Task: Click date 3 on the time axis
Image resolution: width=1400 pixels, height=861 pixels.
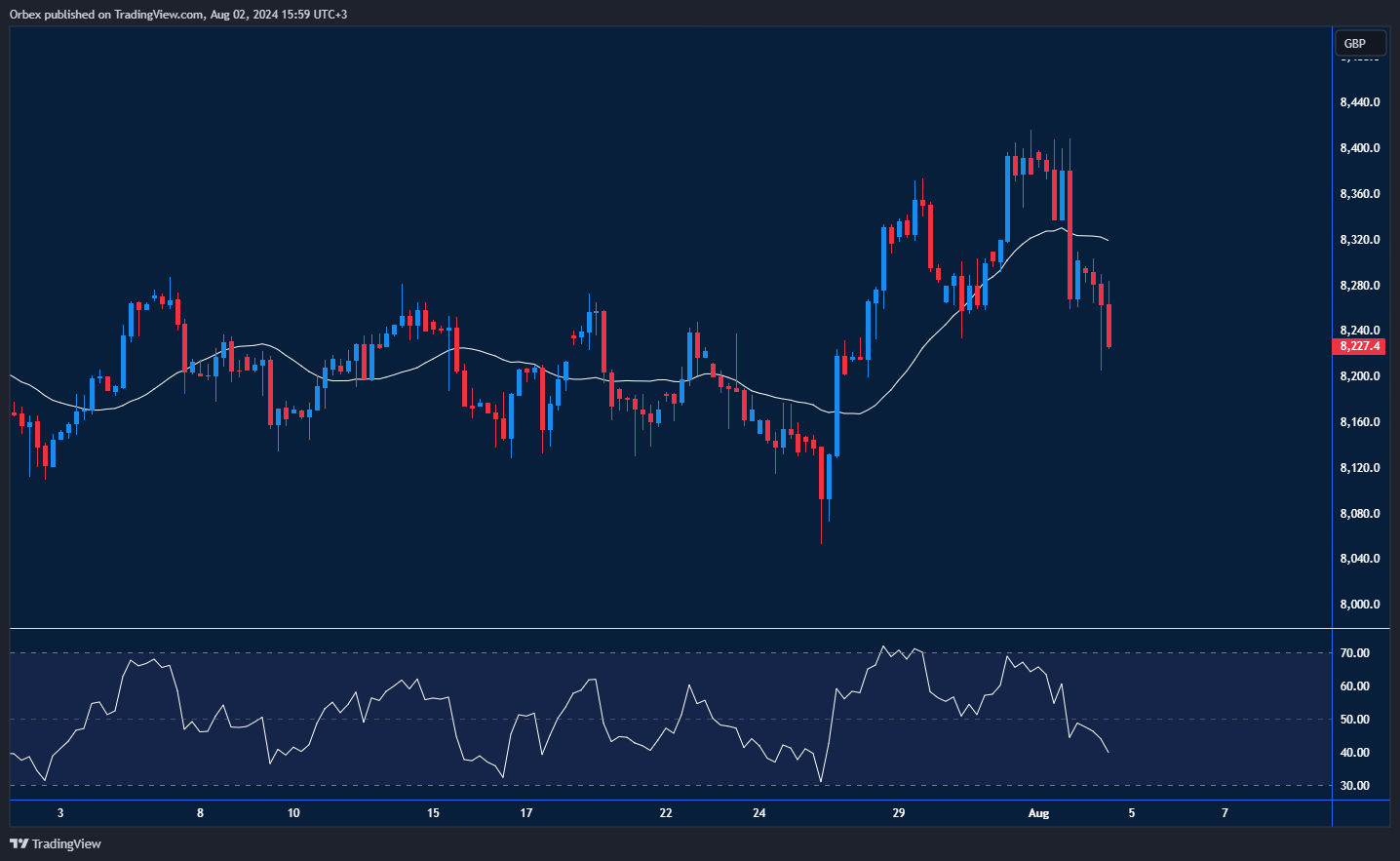Action: tap(60, 813)
